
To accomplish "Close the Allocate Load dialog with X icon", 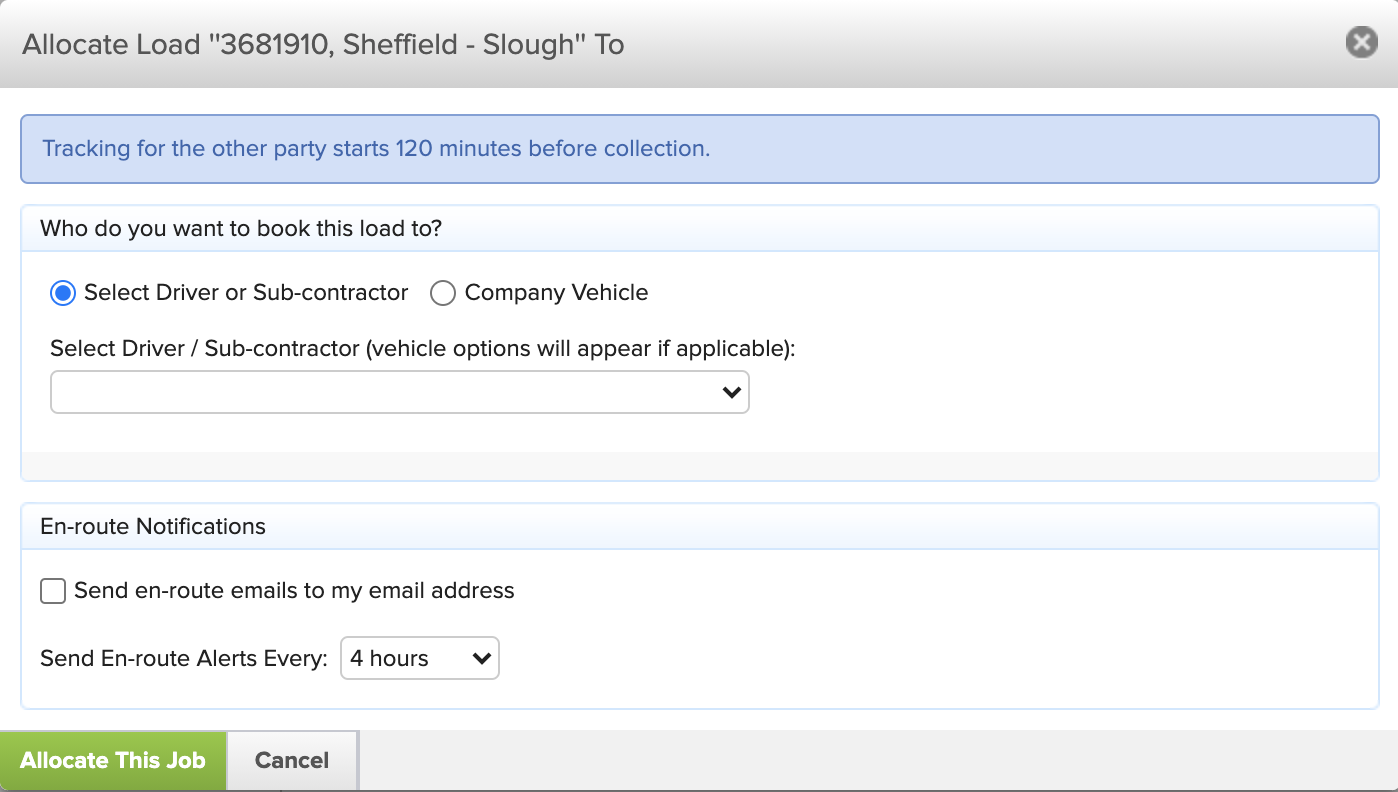I will (x=1361, y=42).
